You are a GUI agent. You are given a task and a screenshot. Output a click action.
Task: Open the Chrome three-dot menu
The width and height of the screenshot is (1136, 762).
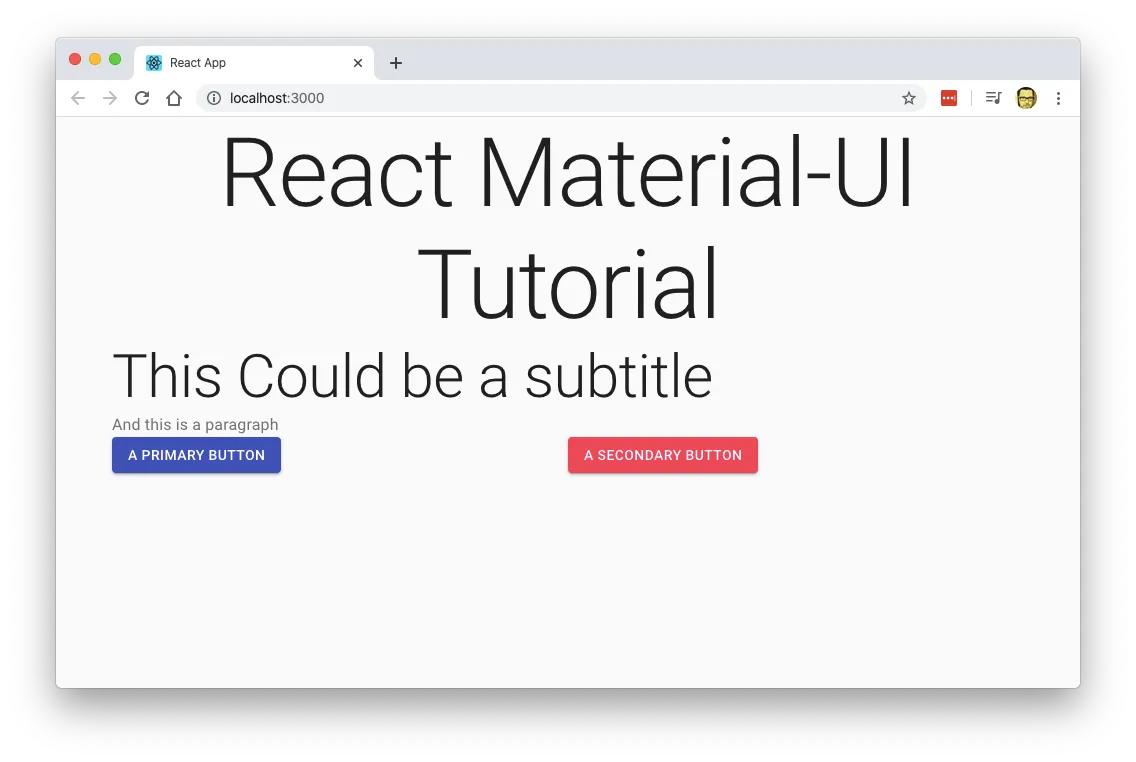tap(1058, 98)
